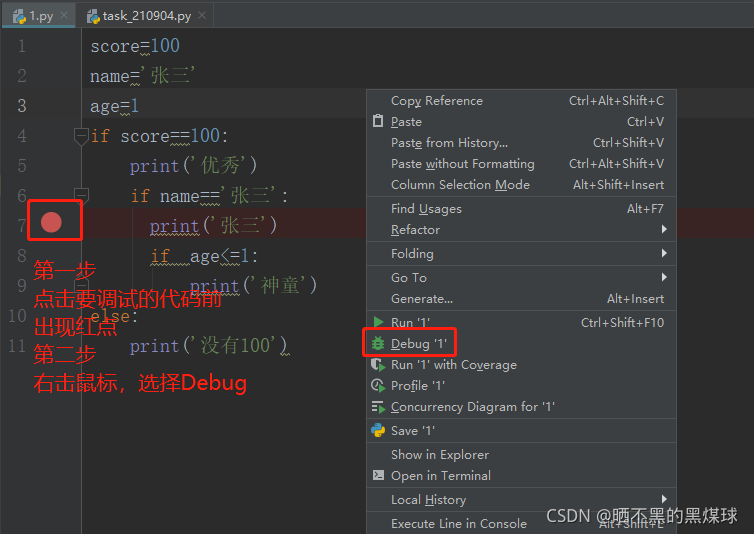The height and width of the screenshot is (534, 754).
Task: Select Debug '1' menu entry
Action: pyautogui.click(x=521, y=343)
